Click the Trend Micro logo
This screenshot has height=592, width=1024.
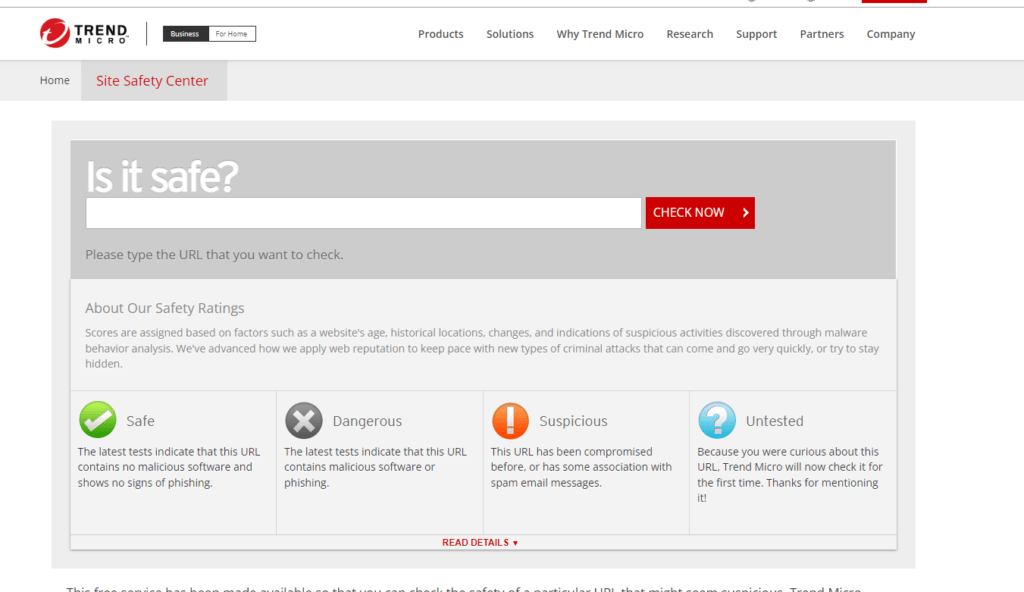[x=84, y=33]
